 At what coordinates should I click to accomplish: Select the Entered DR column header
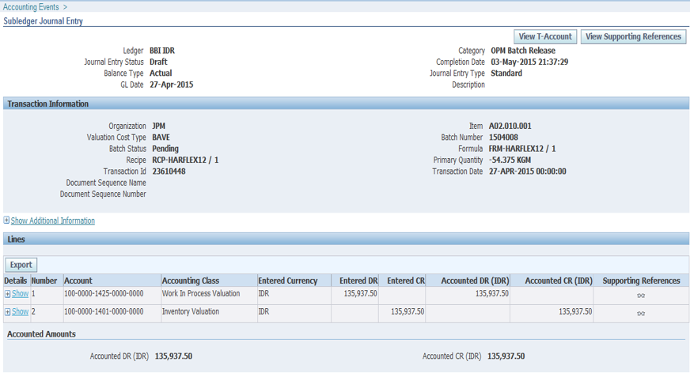coord(358,281)
